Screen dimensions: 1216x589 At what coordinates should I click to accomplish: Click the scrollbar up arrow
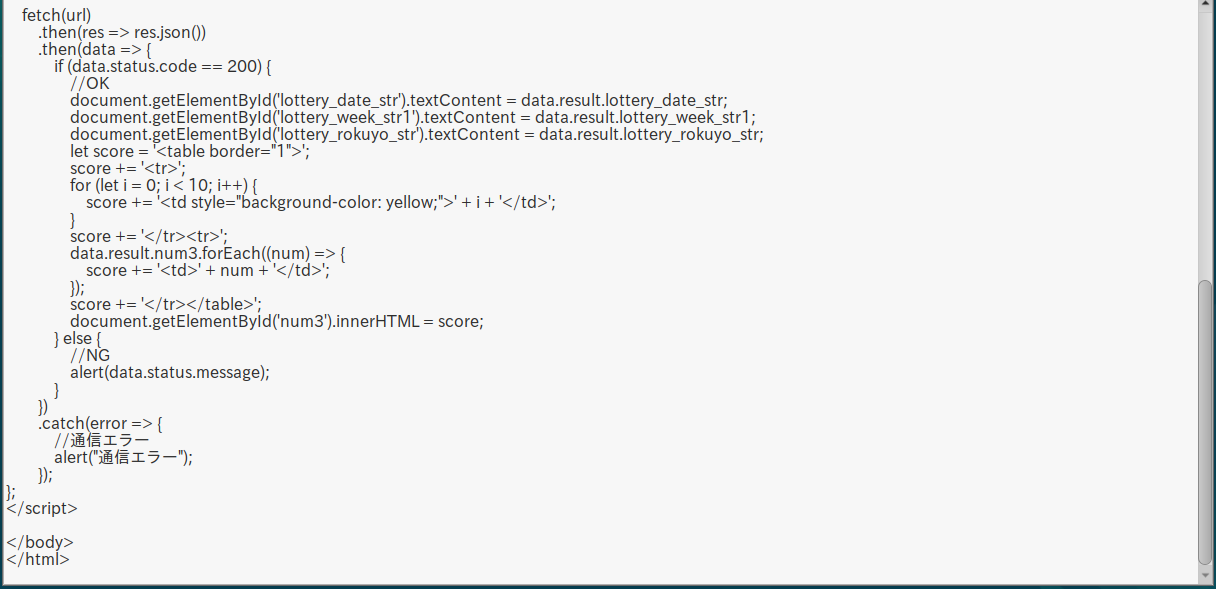click(x=1205, y=5)
